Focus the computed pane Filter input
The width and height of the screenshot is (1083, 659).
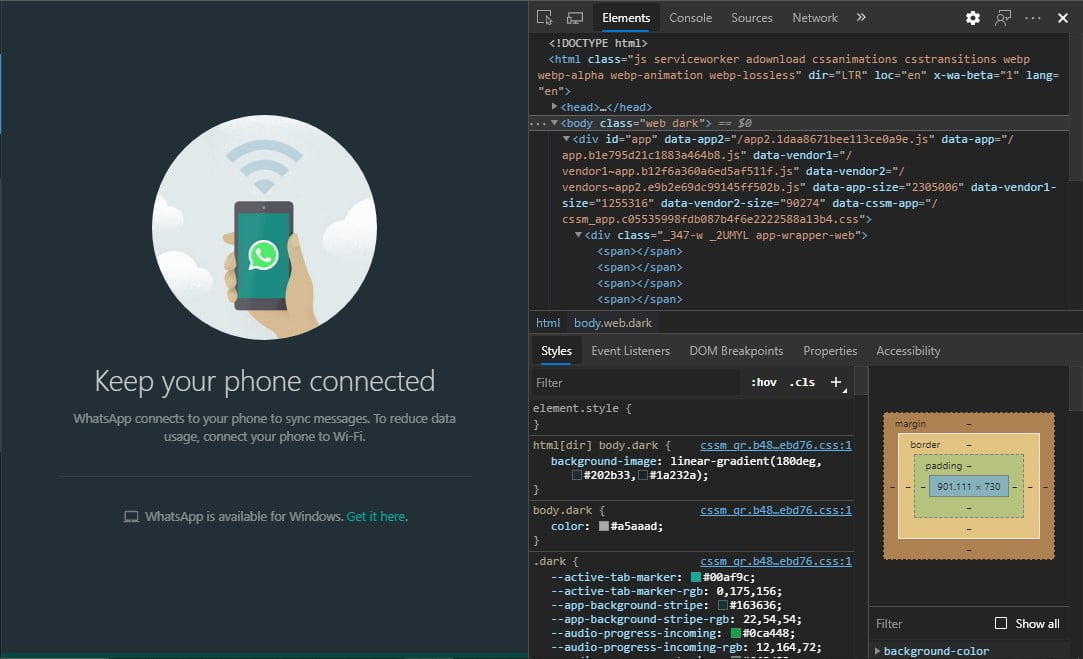pyautogui.click(x=929, y=624)
